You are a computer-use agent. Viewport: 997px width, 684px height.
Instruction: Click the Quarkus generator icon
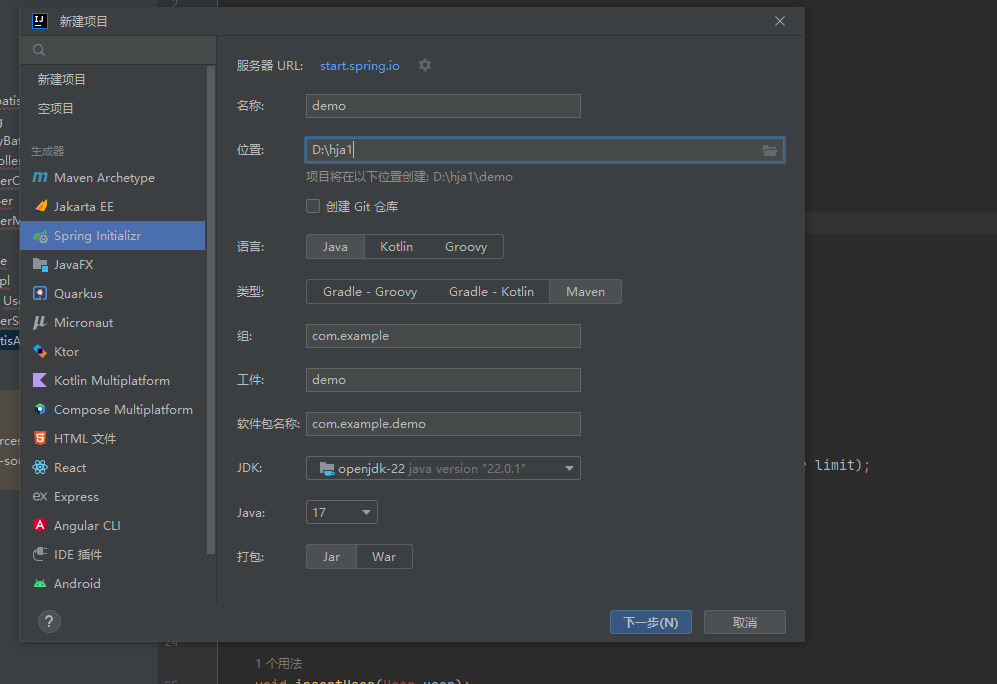click(40, 293)
